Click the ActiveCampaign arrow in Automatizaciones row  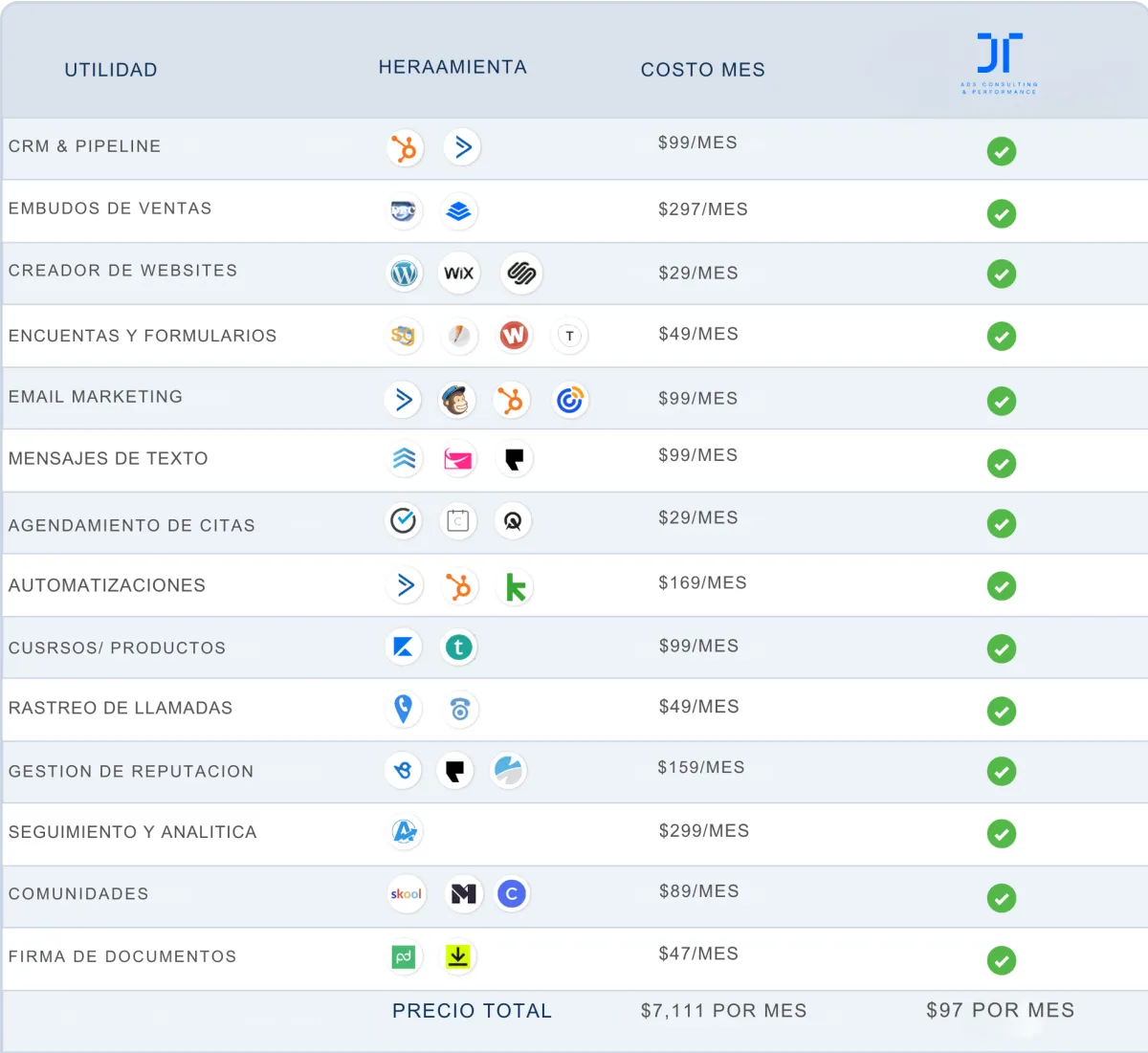406,584
